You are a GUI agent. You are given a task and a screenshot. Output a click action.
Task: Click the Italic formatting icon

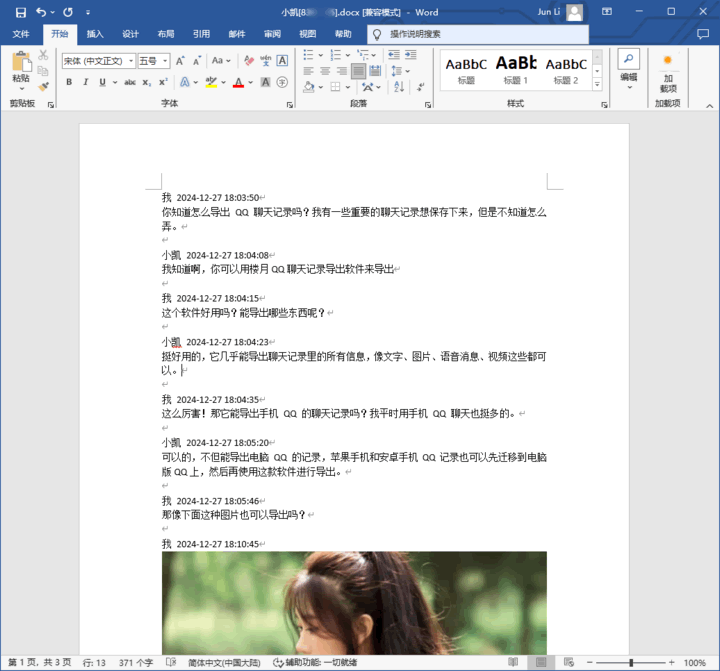pos(86,82)
